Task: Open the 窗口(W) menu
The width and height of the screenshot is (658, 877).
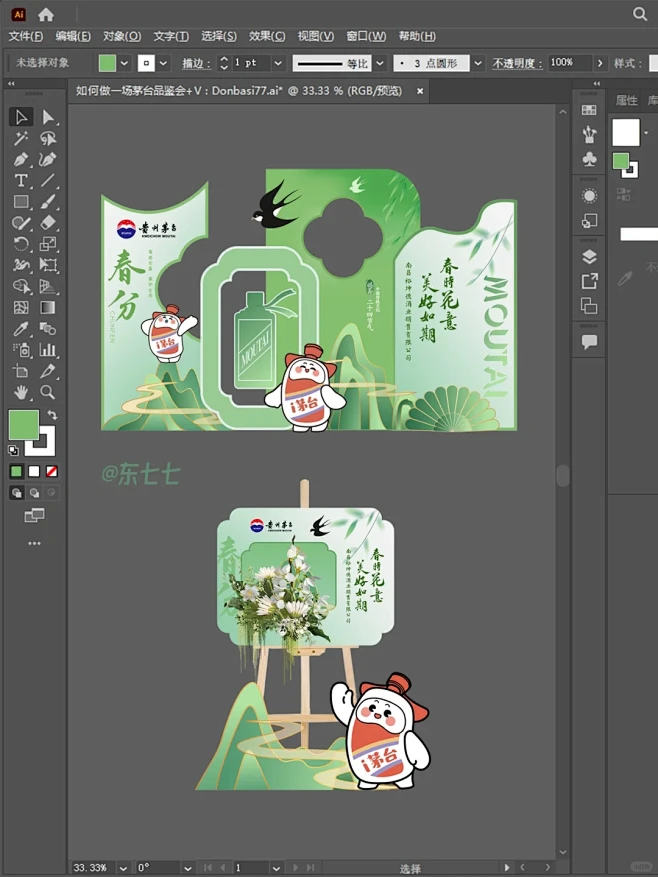Action: click(x=366, y=36)
